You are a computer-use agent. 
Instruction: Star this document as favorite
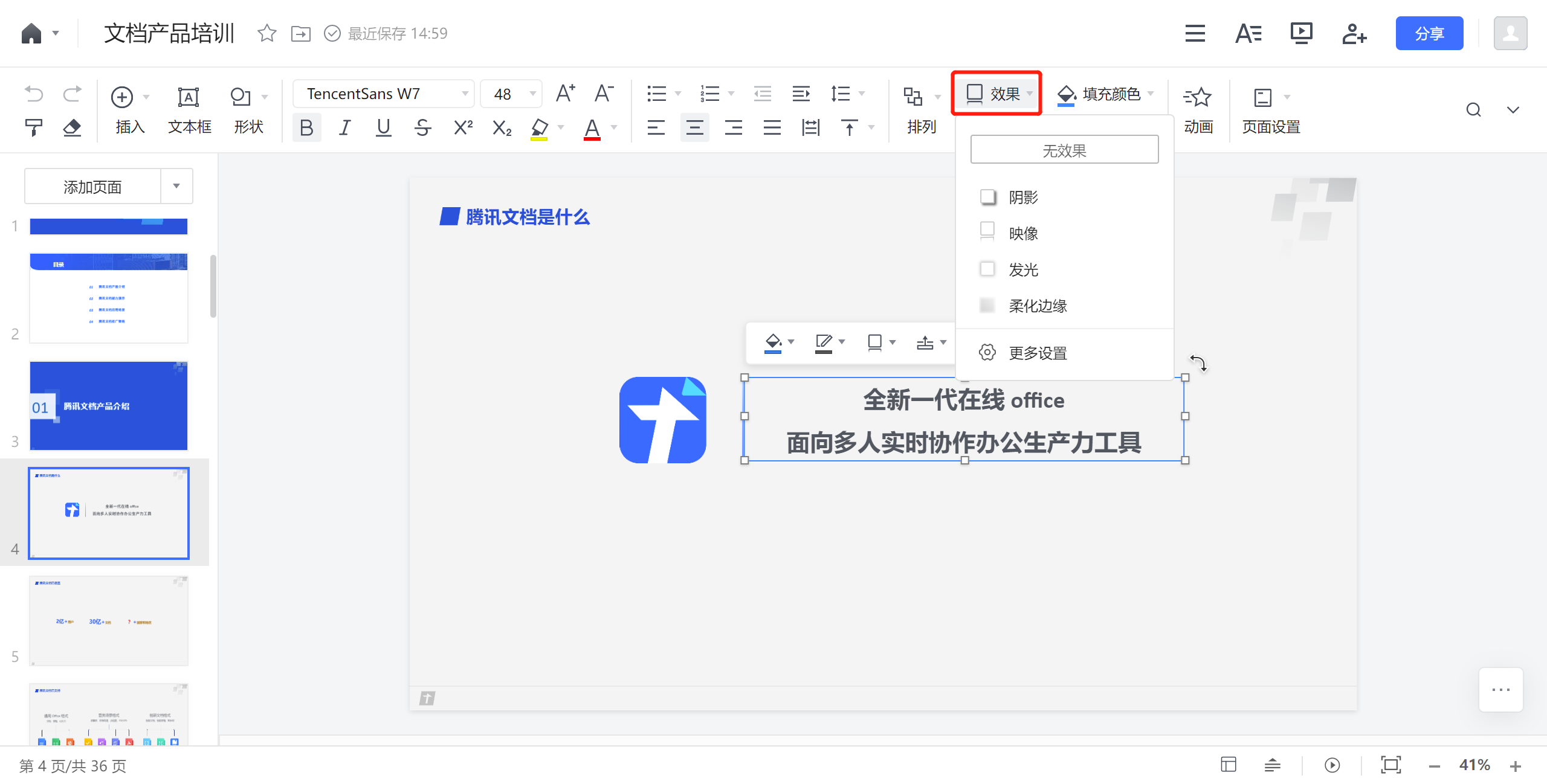click(266, 33)
